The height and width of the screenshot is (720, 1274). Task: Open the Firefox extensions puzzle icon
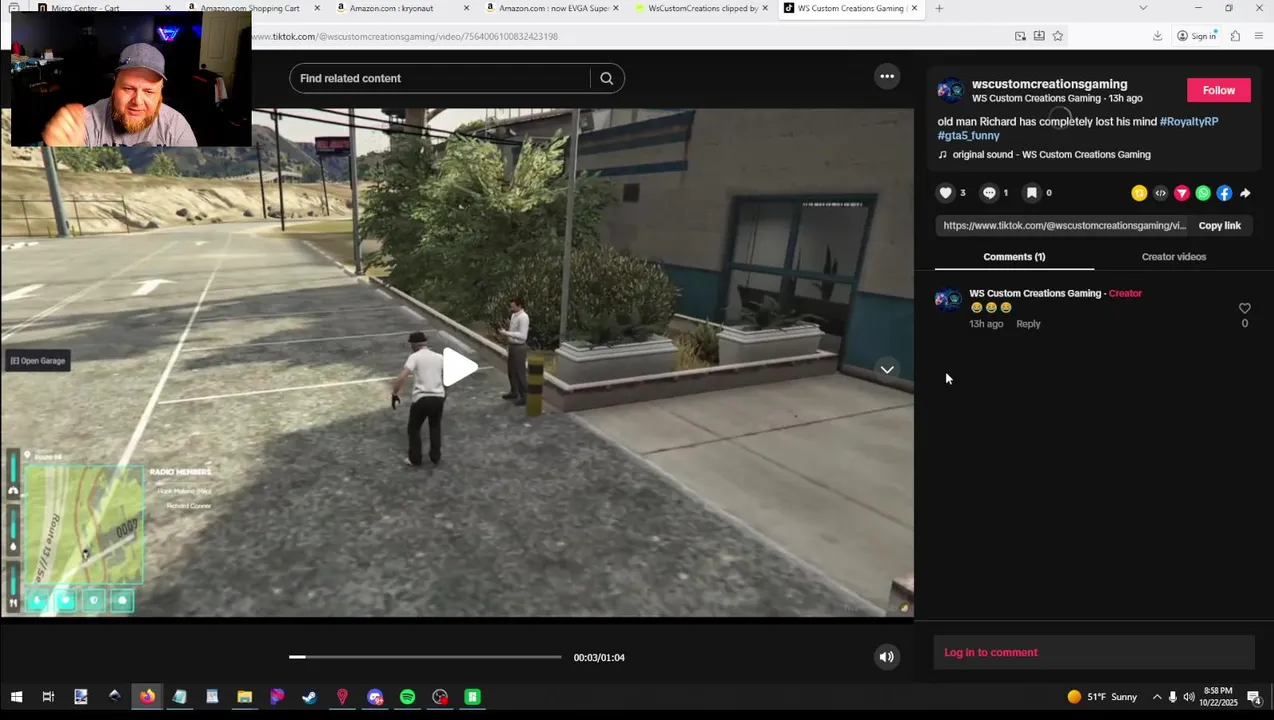click(x=1235, y=36)
